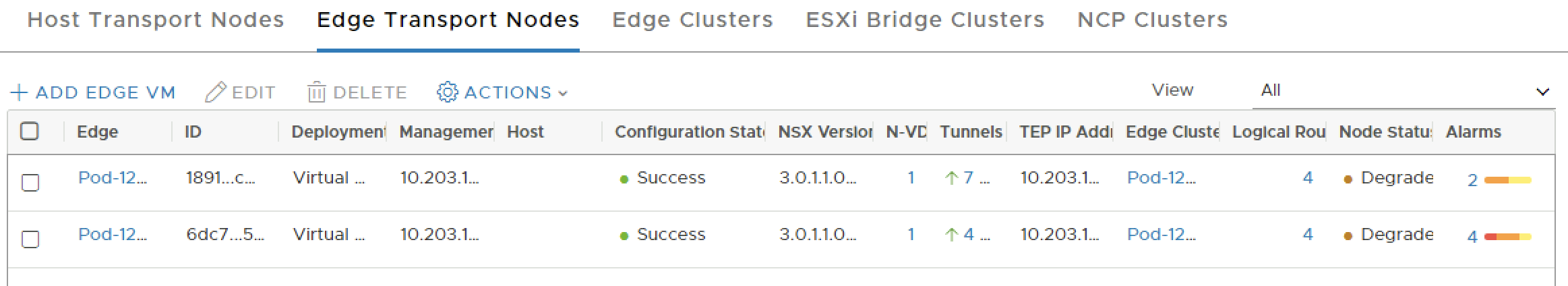The height and width of the screenshot is (286, 1568).
Task: Open the Host Transport Nodes tab
Action: pos(156,20)
